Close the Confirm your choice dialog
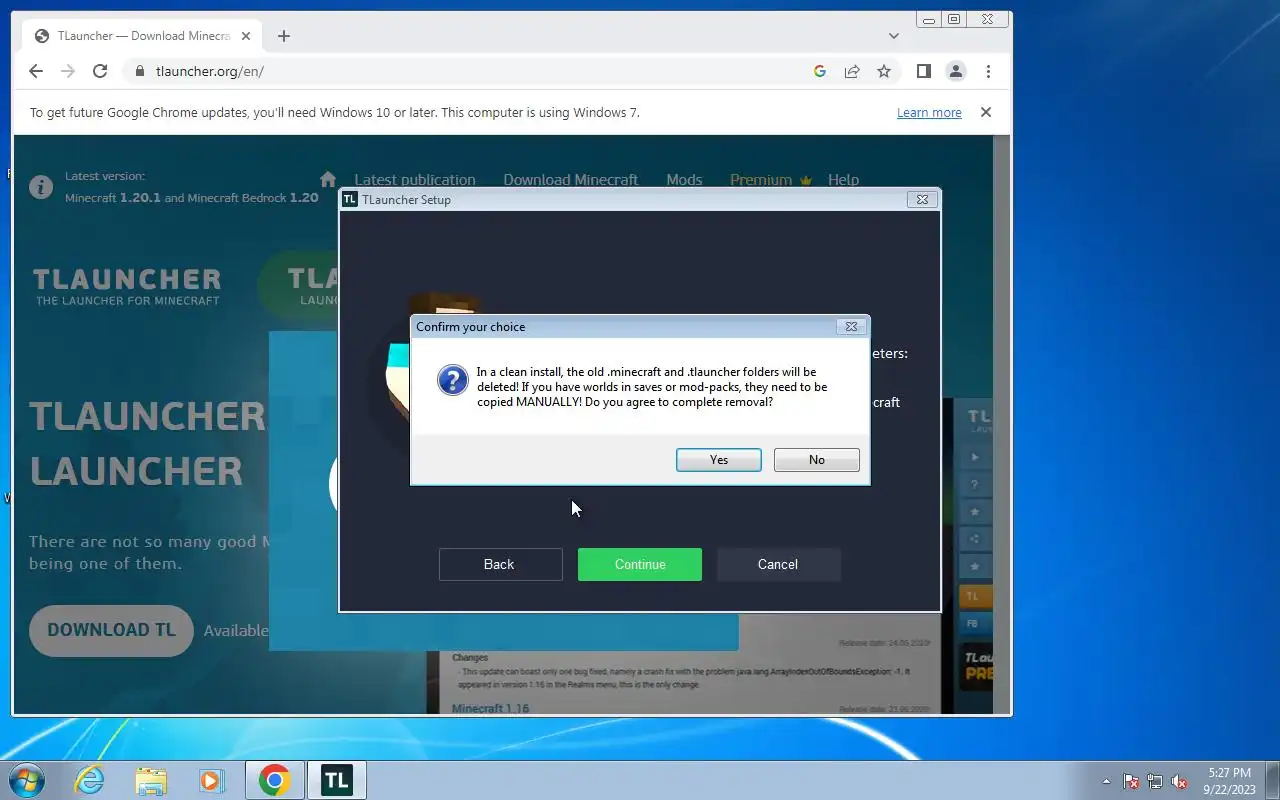 851,326
